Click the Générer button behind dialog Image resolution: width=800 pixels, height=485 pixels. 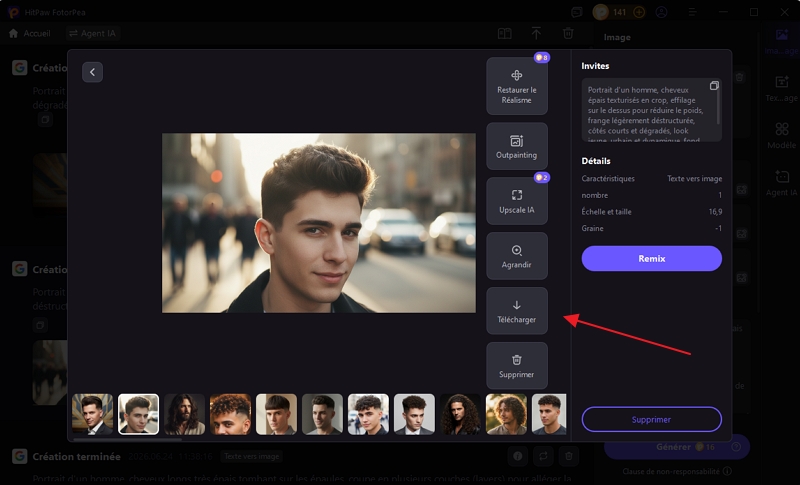click(677, 447)
